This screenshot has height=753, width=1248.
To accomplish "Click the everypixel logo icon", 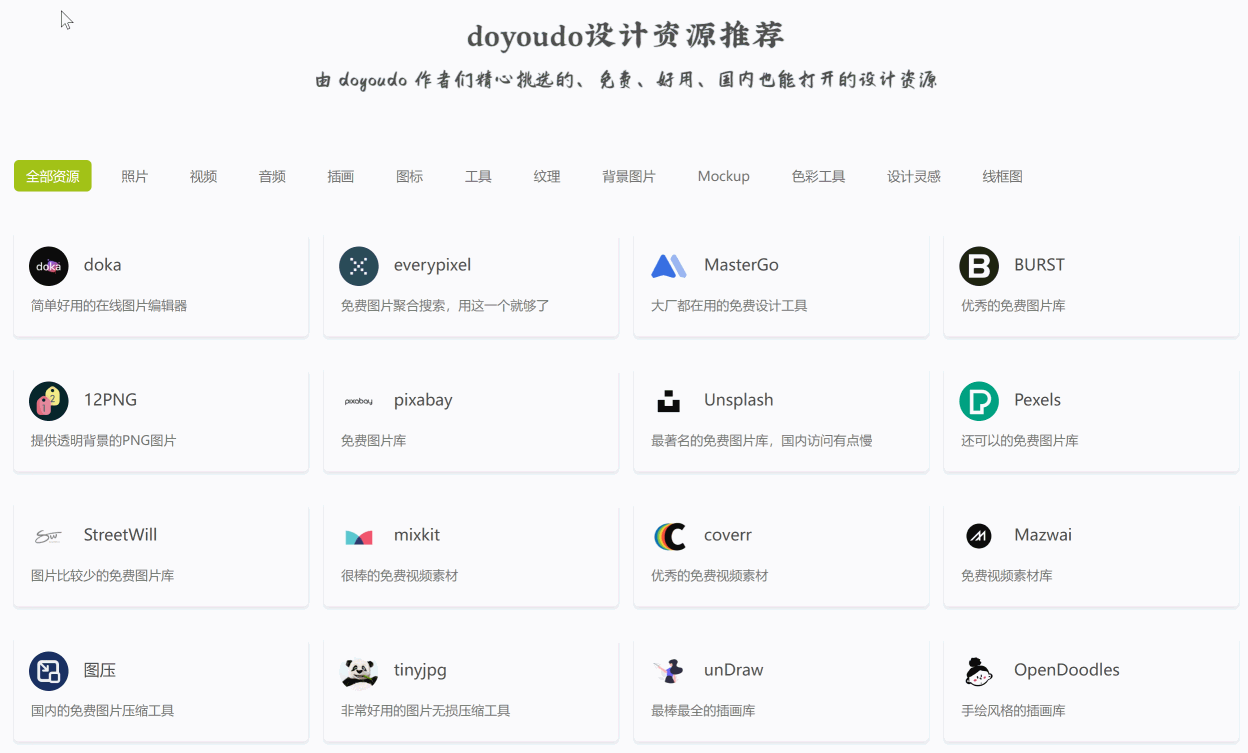I will point(359,266).
